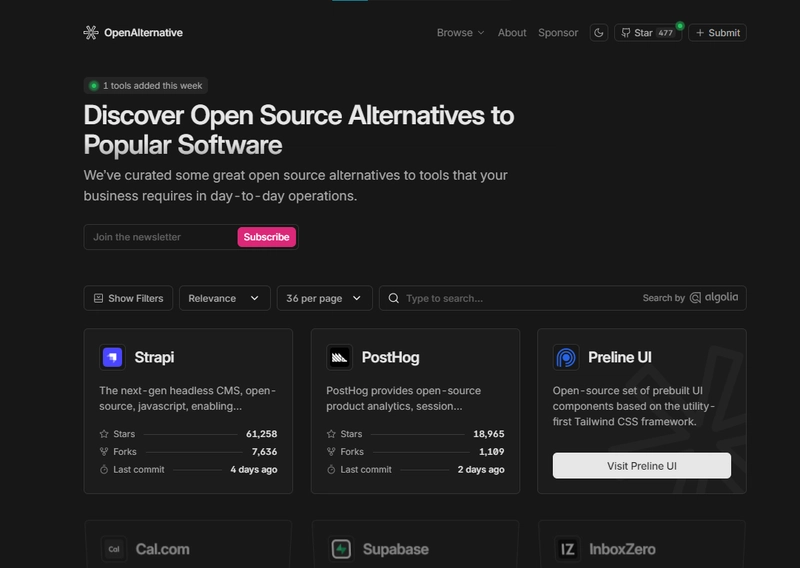Click the PostHog logo icon
Viewport: 800px width, 568px height.
click(339, 357)
